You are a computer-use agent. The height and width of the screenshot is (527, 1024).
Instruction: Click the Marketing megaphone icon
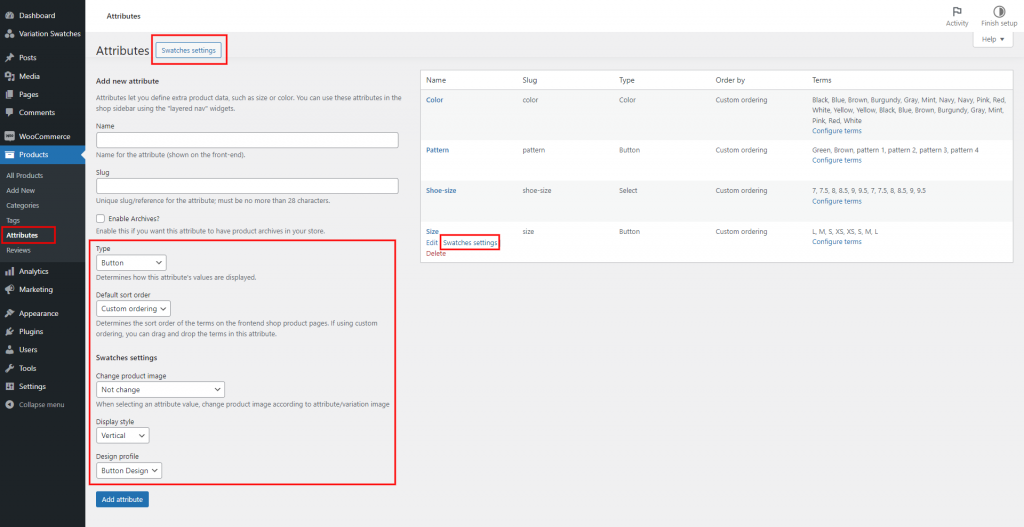(x=9, y=289)
